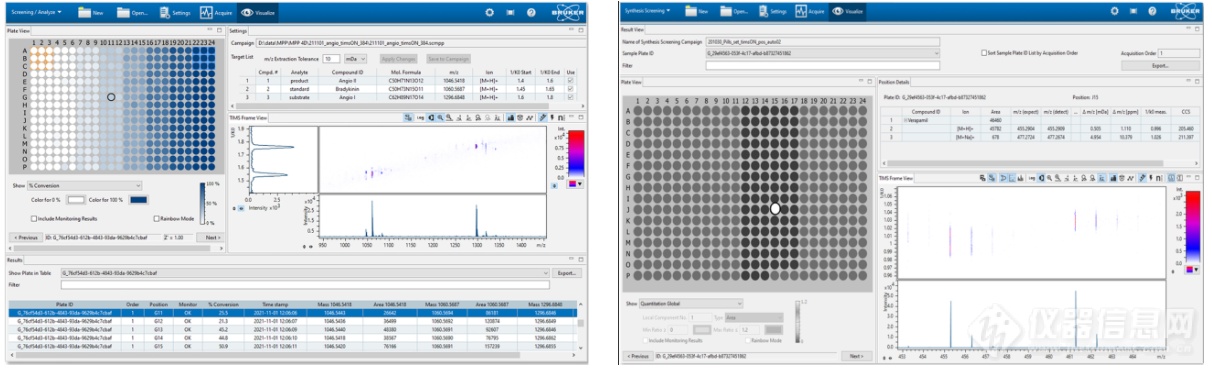This screenshot has height=374, width=1212.
Task: Open the Screening / Analyze mode dropdown
Action: [x=37, y=13]
